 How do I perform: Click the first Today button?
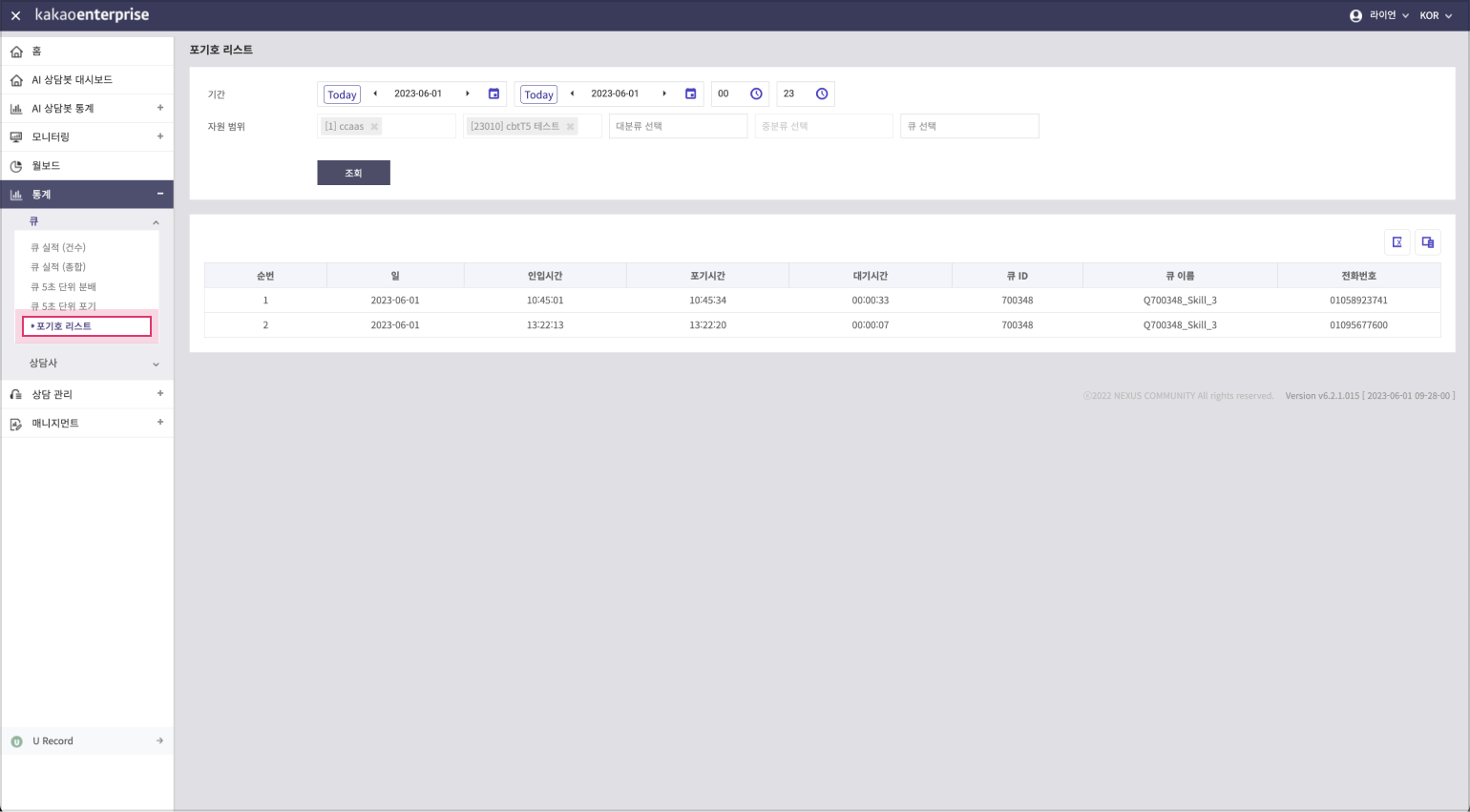pos(342,94)
